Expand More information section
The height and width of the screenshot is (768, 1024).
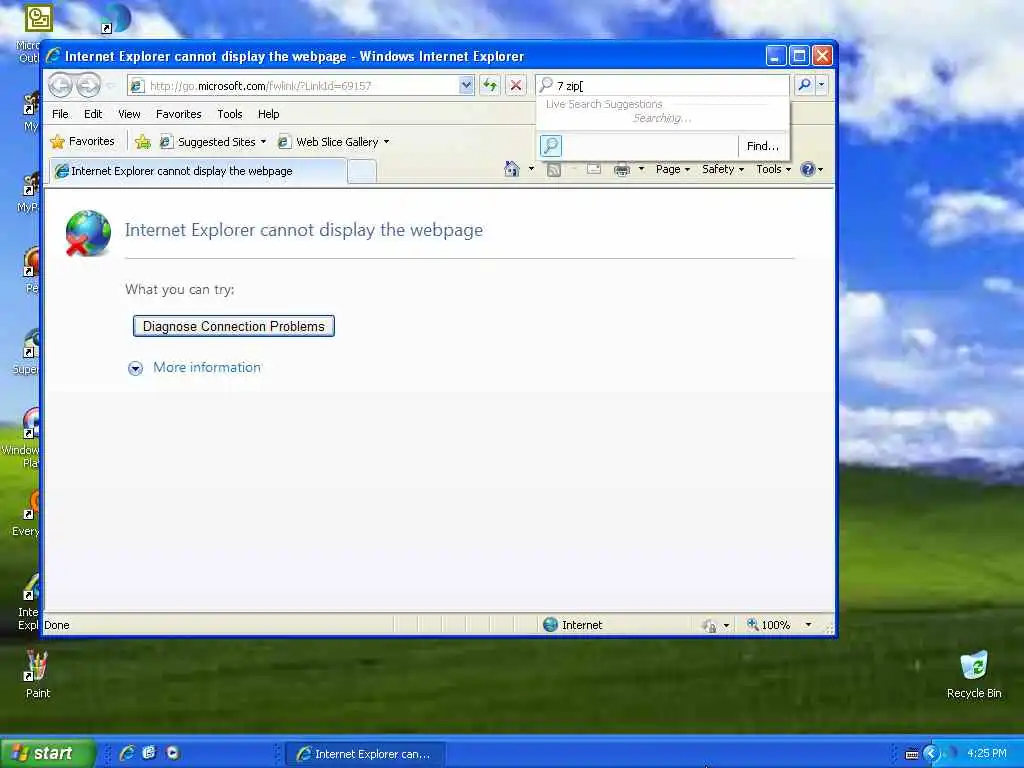pyautogui.click(x=135, y=368)
